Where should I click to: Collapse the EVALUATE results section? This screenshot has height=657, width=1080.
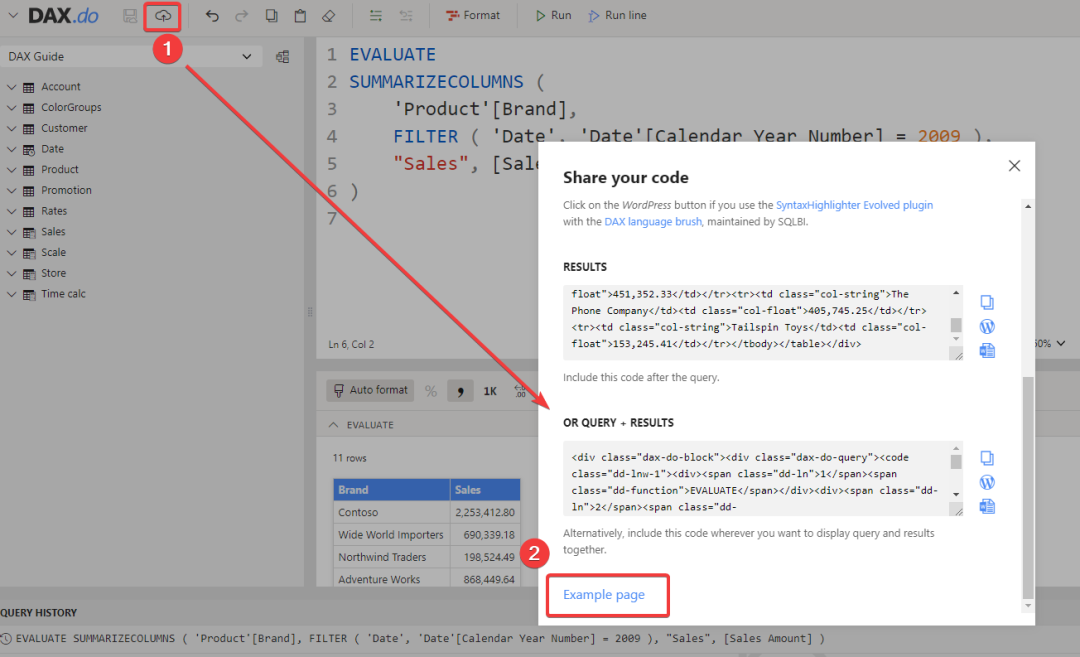(333, 425)
